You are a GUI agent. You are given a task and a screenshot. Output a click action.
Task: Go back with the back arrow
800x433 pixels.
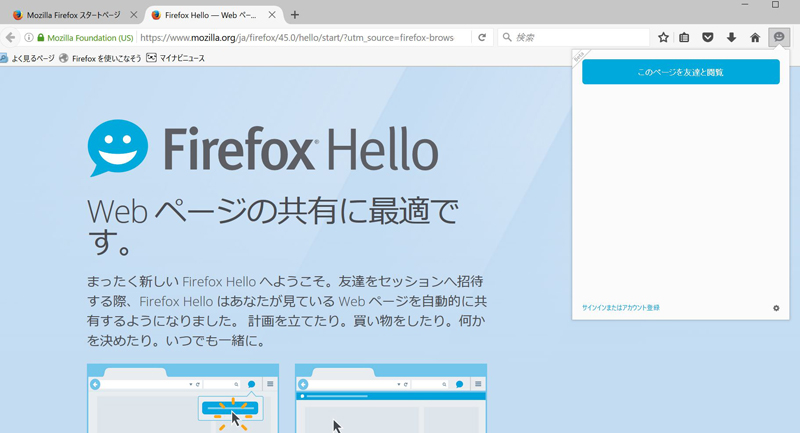tap(10, 37)
